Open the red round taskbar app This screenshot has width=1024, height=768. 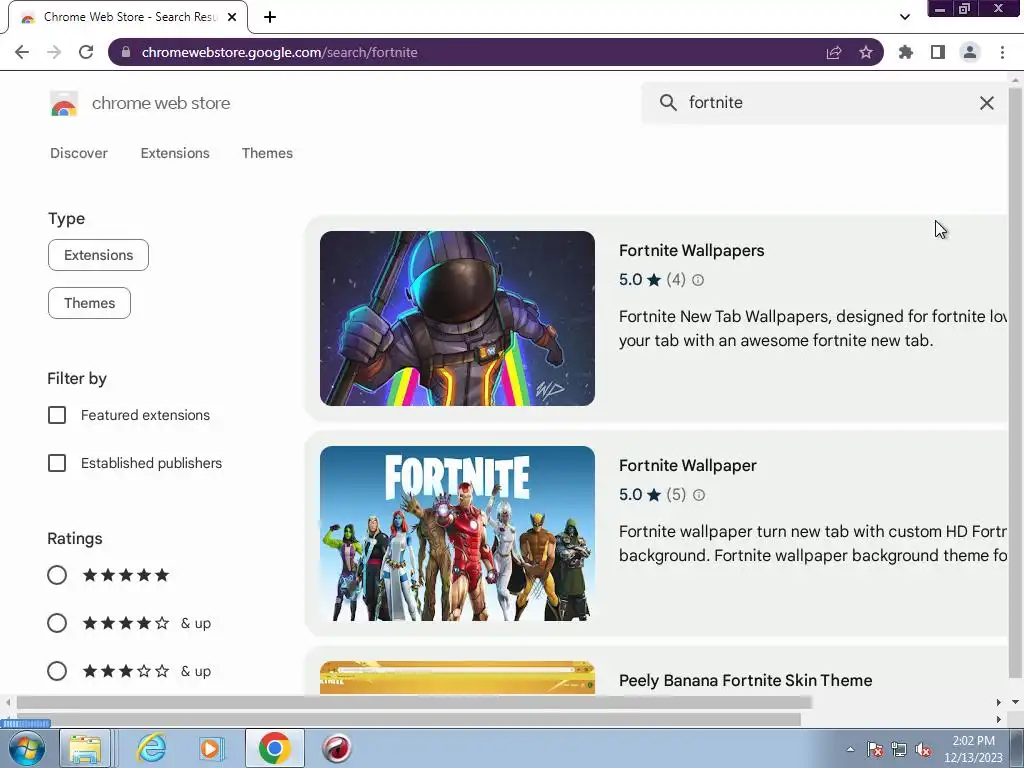pos(337,748)
